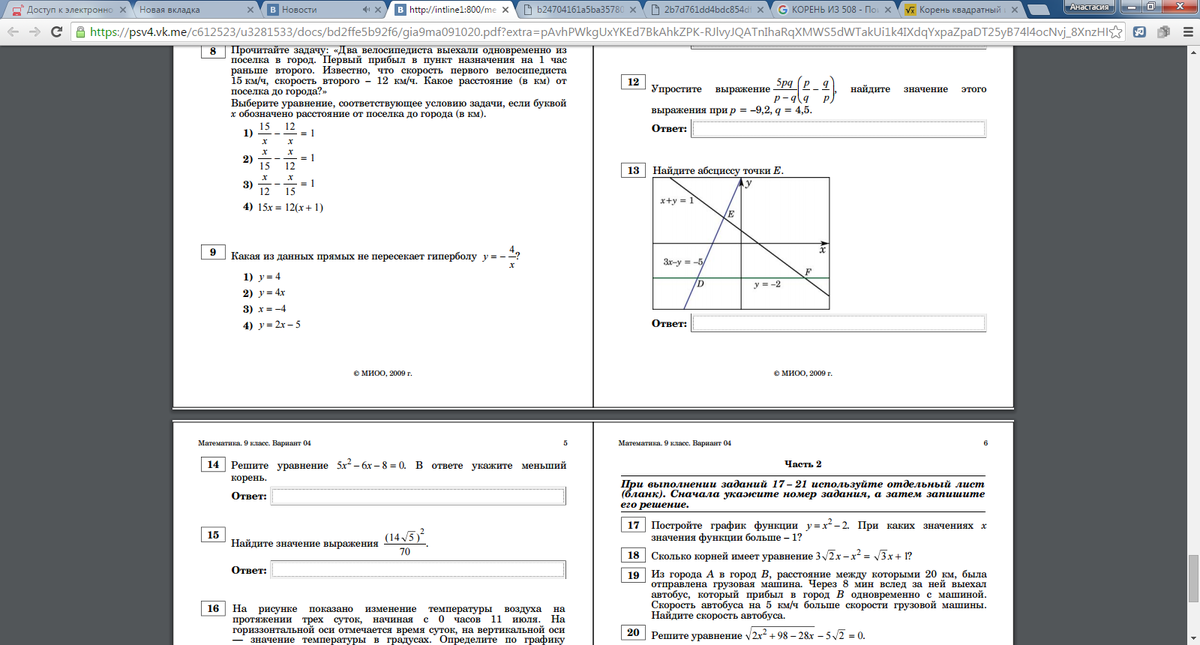The height and width of the screenshot is (645, 1200).
Task: Click the green padlock security icon
Action: point(82,31)
